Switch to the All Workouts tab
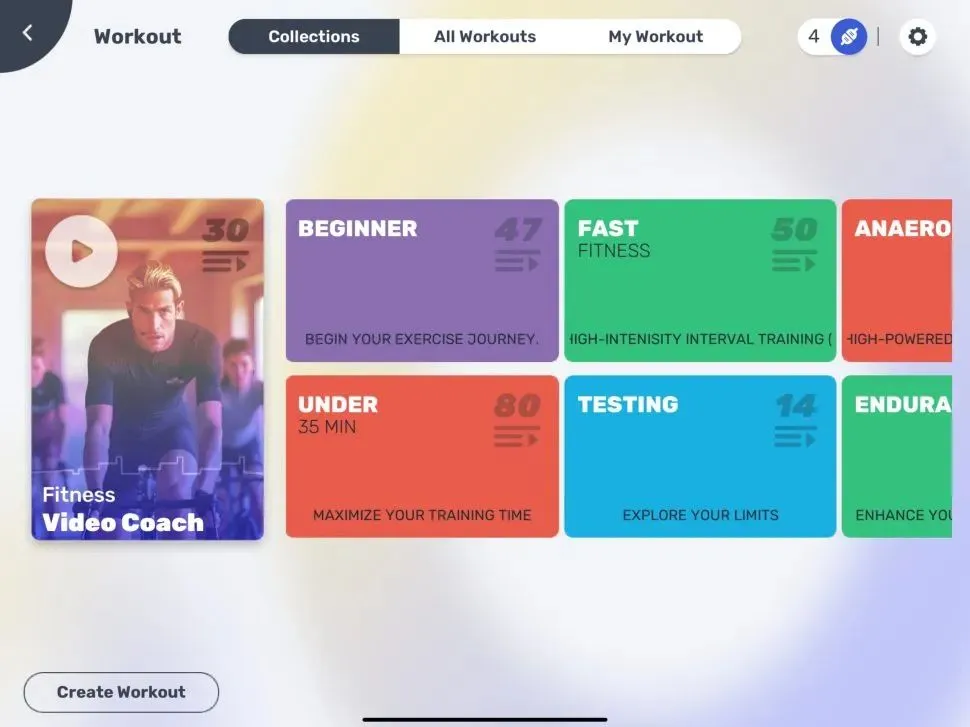970x727 pixels. 485,37
